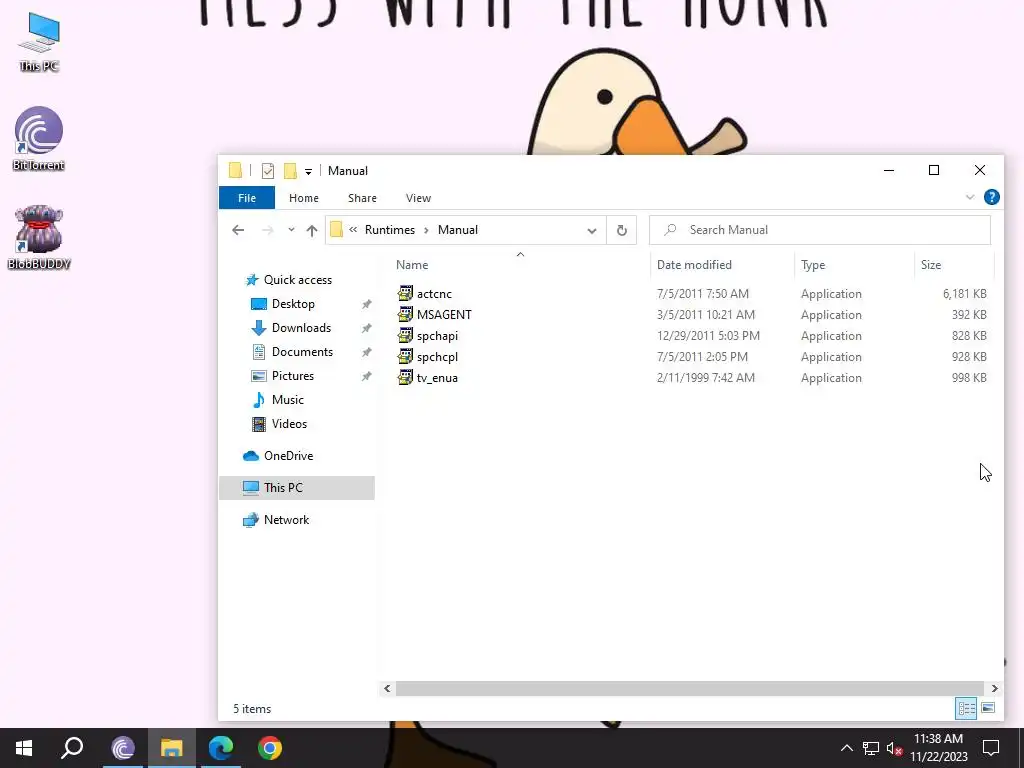Open BitTorrent from the taskbar

tap(123, 748)
